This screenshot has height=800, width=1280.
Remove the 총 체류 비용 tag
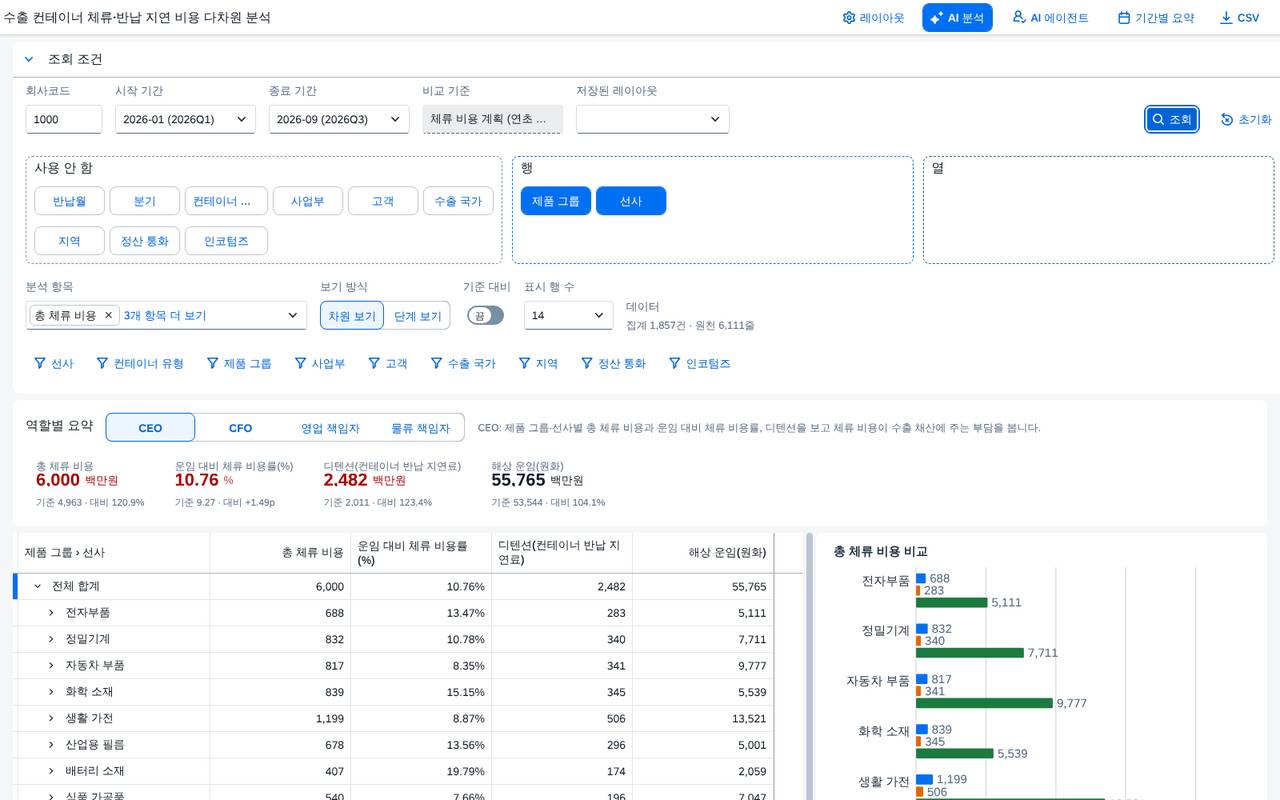pyautogui.click(x=109, y=315)
